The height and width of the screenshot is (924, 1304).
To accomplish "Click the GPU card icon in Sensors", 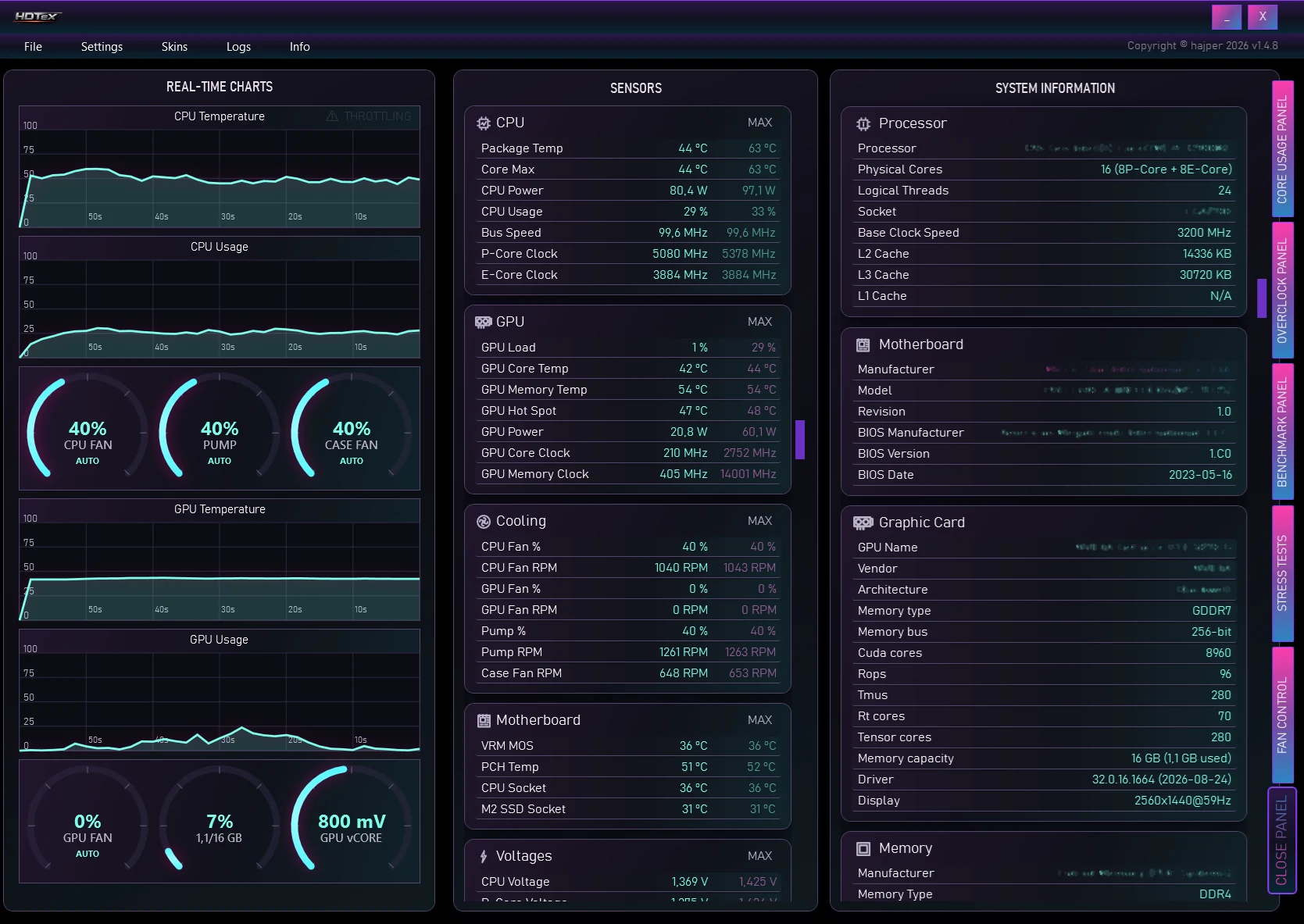I will pyautogui.click(x=484, y=322).
